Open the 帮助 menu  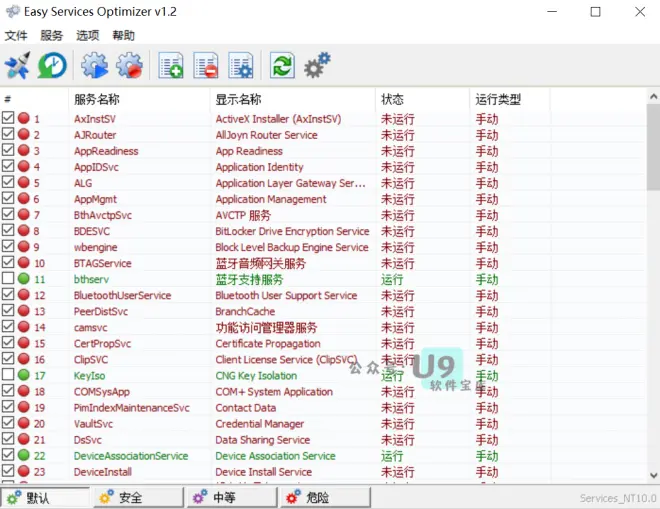(x=123, y=35)
